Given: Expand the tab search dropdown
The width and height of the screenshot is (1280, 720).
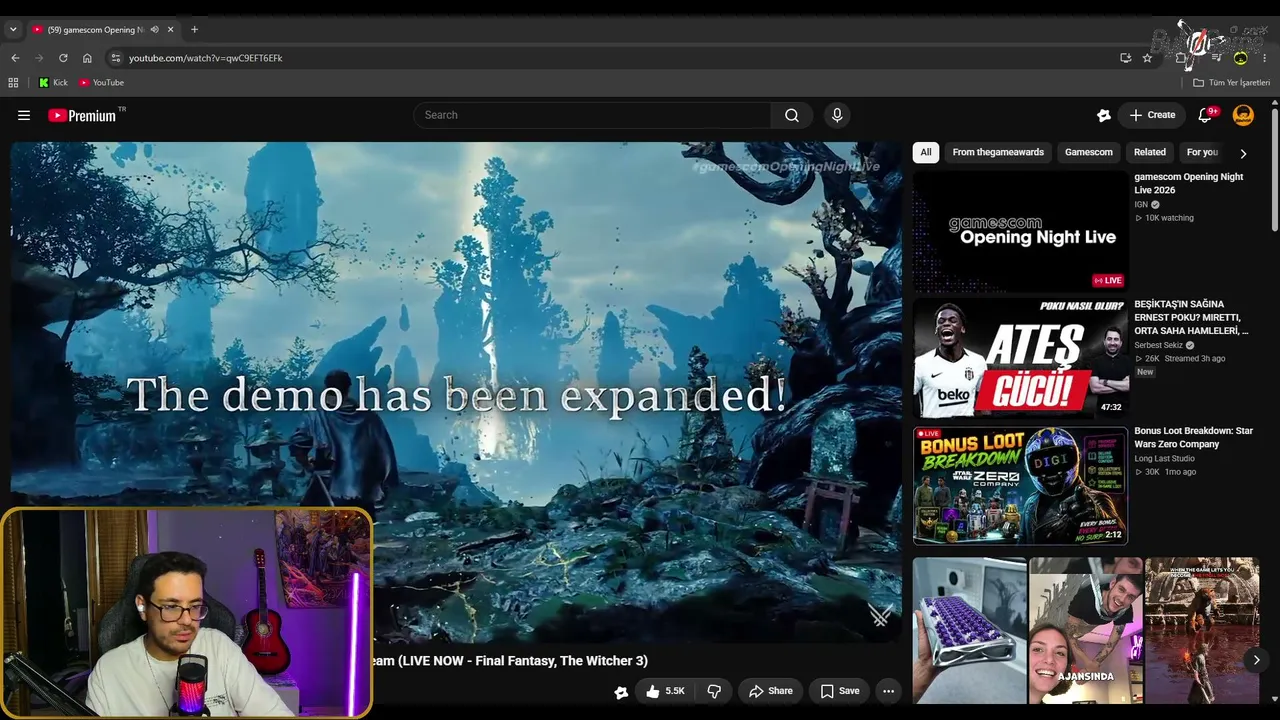Looking at the screenshot, I should (x=13, y=30).
